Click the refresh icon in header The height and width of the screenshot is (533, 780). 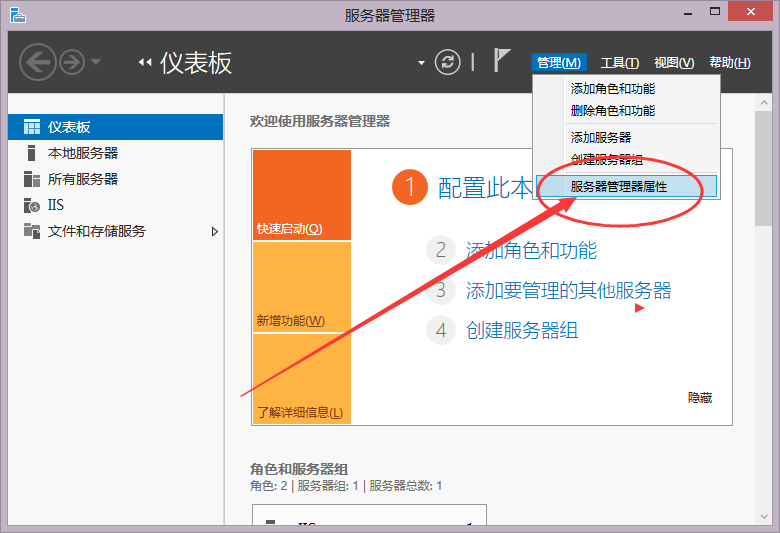tap(447, 62)
